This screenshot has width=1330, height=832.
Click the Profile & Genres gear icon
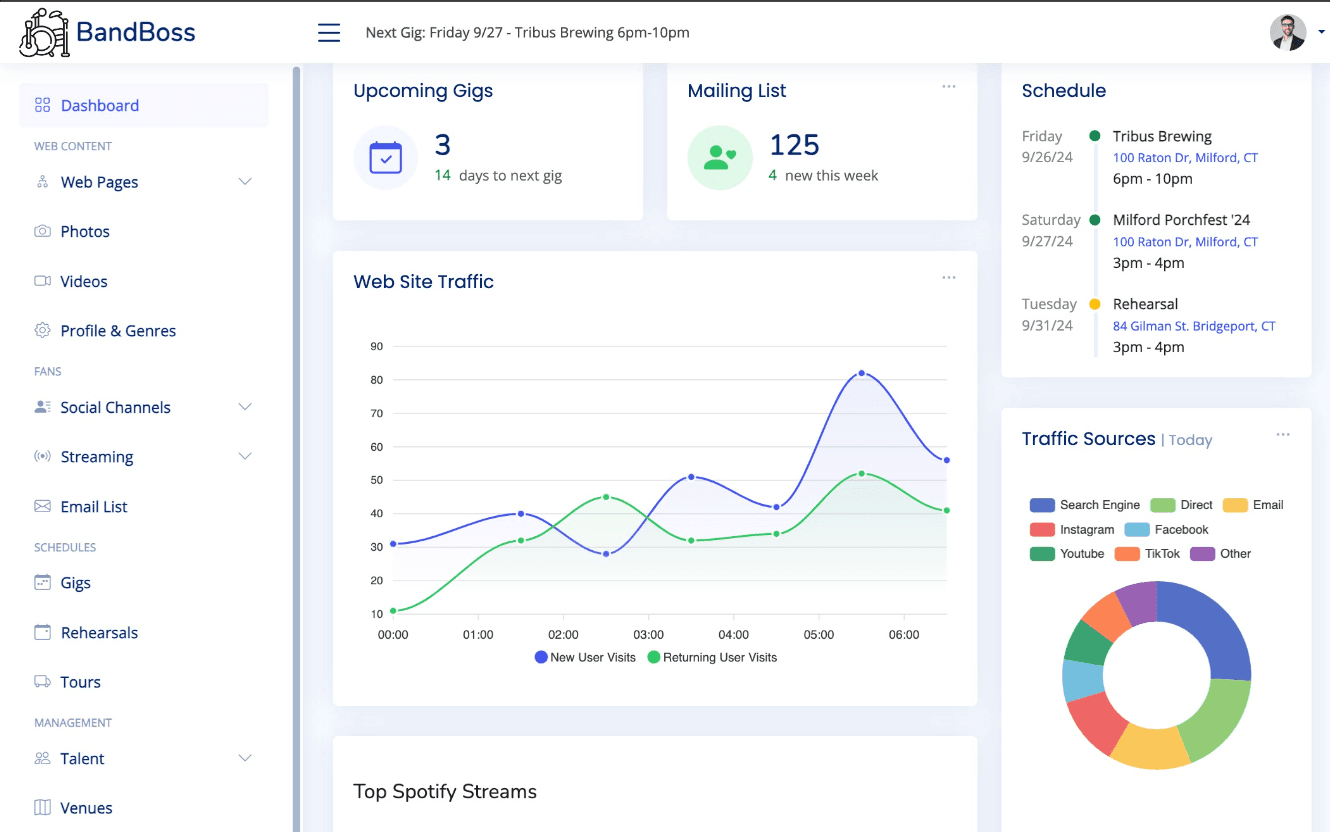(x=42, y=330)
